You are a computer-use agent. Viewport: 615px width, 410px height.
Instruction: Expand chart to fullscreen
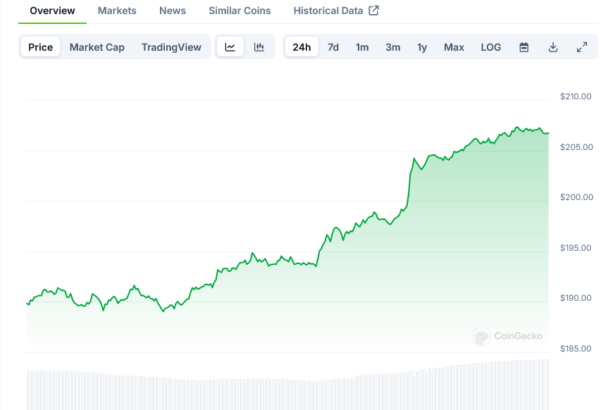[582, 47]
